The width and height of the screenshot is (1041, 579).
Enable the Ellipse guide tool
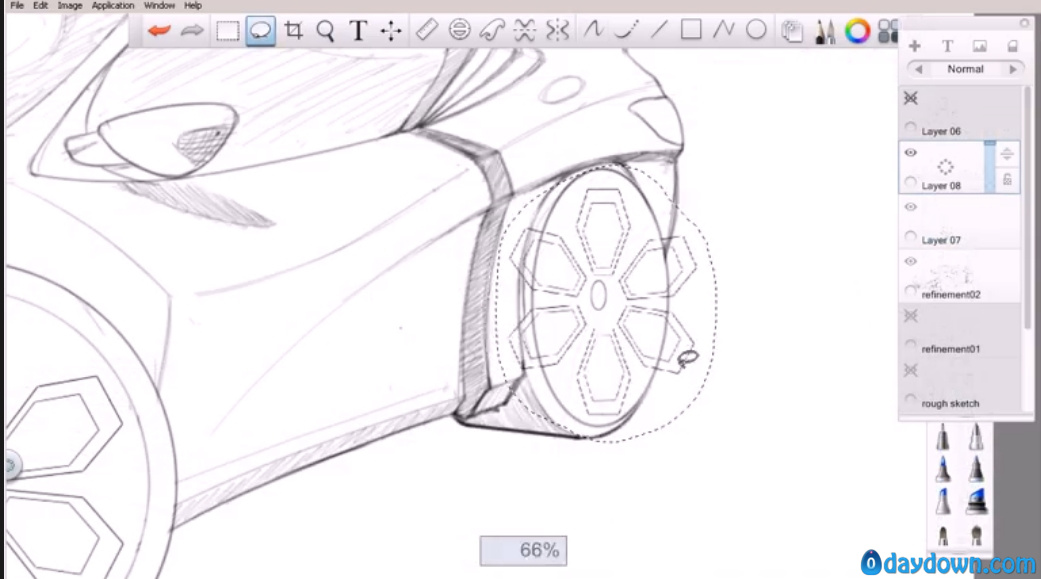[x=459, y=30]
